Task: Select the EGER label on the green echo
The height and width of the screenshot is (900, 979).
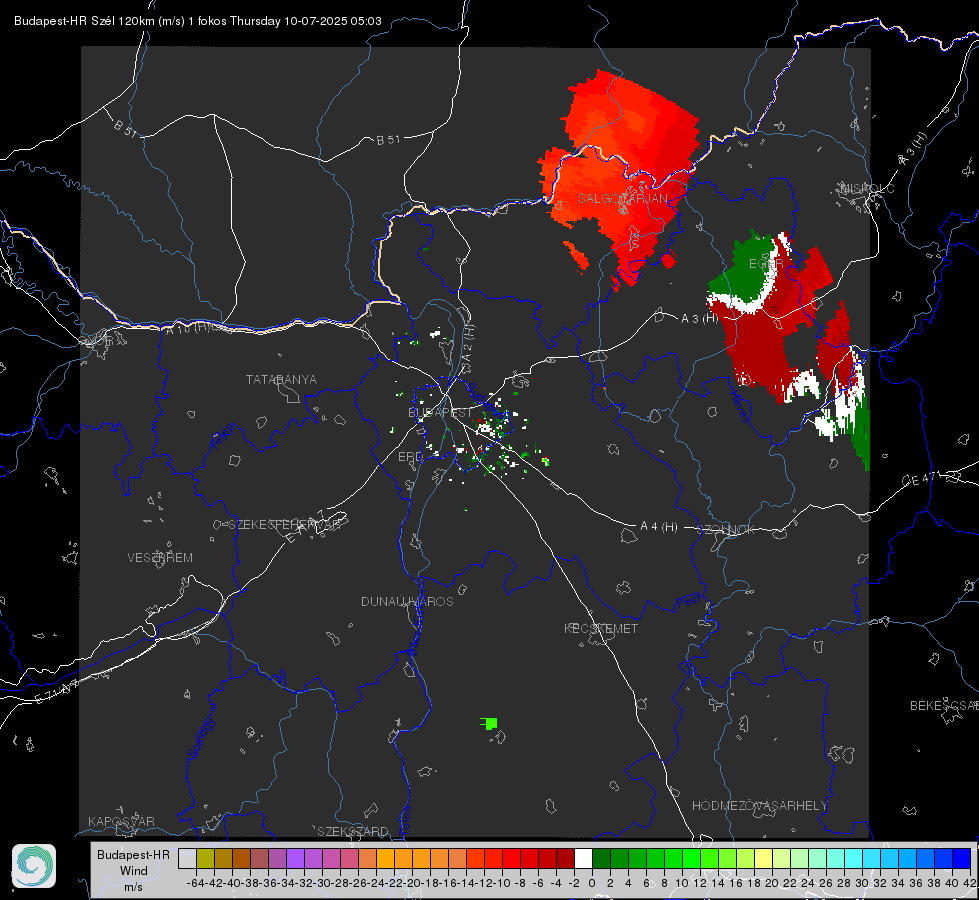Action: tap(766, 264)
